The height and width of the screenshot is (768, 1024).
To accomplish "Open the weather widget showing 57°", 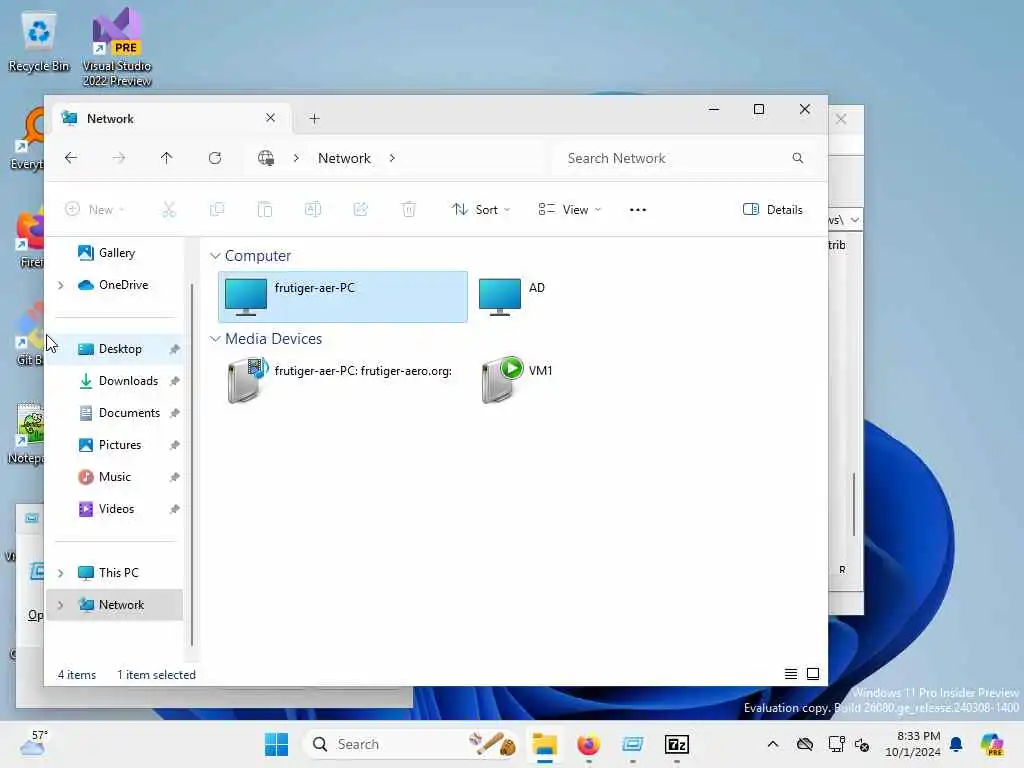I will (33, 743).
